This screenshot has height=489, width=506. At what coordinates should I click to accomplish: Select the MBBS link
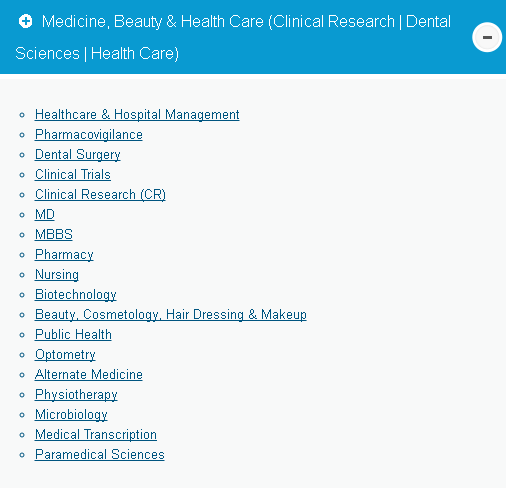click(x=54, y=235)
